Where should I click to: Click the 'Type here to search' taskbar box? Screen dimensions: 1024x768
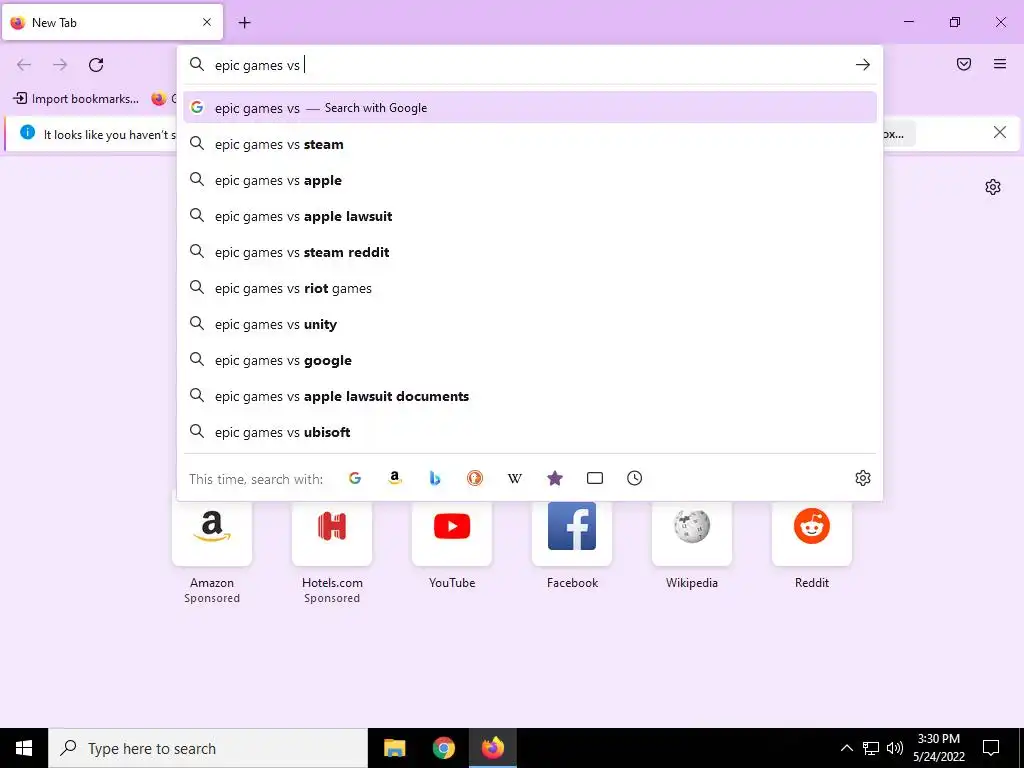[208, 748]
